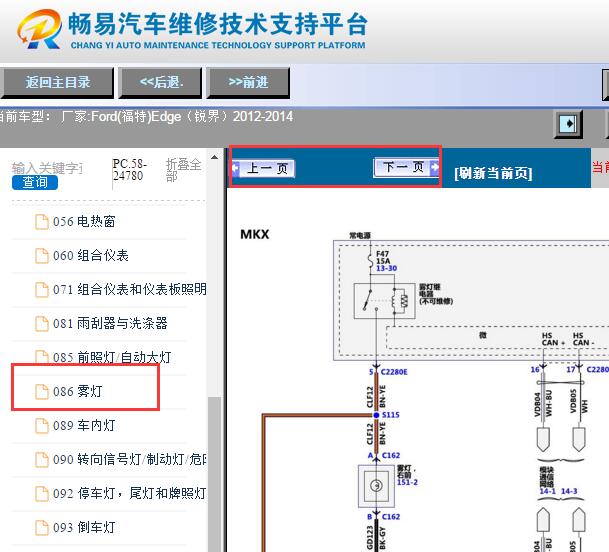Click the sidebar scroll up arrow
This screenshot has width=609, height=552.
[x=214, y=157]
